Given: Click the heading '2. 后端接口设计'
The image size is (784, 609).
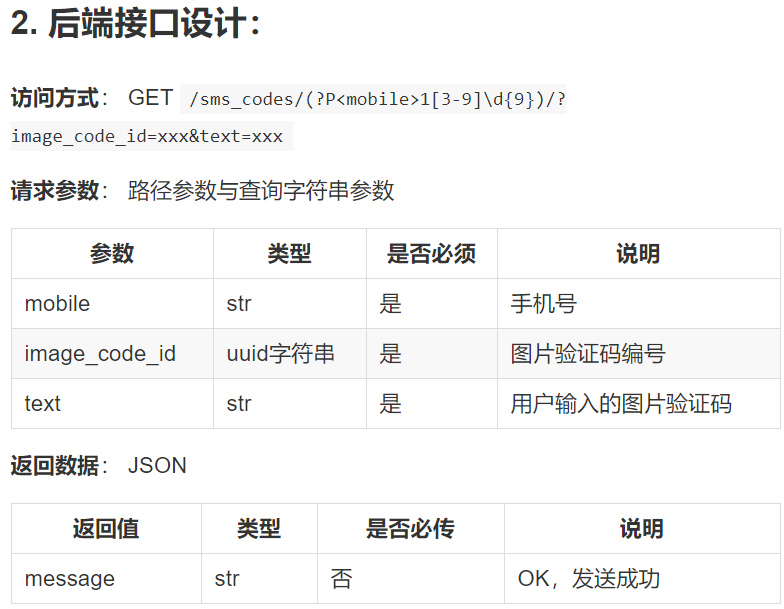Looking at the screenshot, I should [x=136, y=24].
